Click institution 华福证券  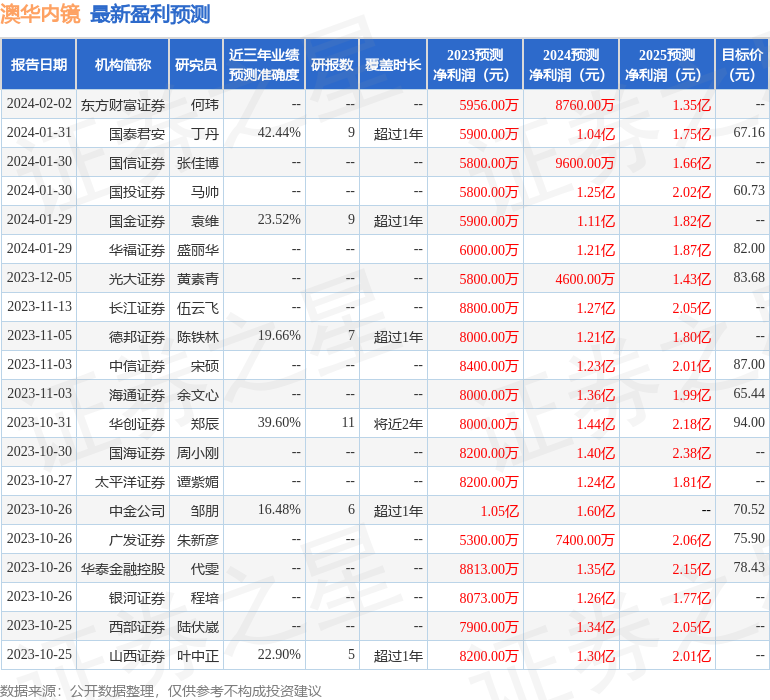coord(137,250)
